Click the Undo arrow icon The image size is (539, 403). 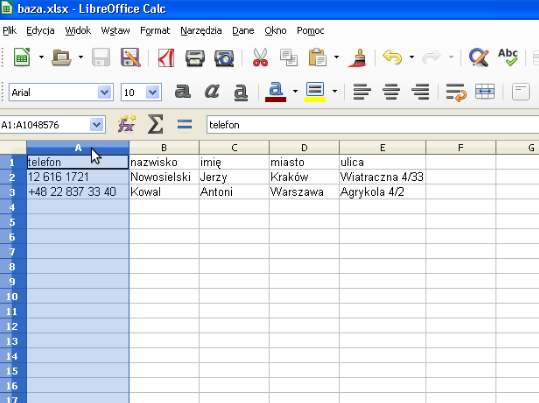click(392, 57)
